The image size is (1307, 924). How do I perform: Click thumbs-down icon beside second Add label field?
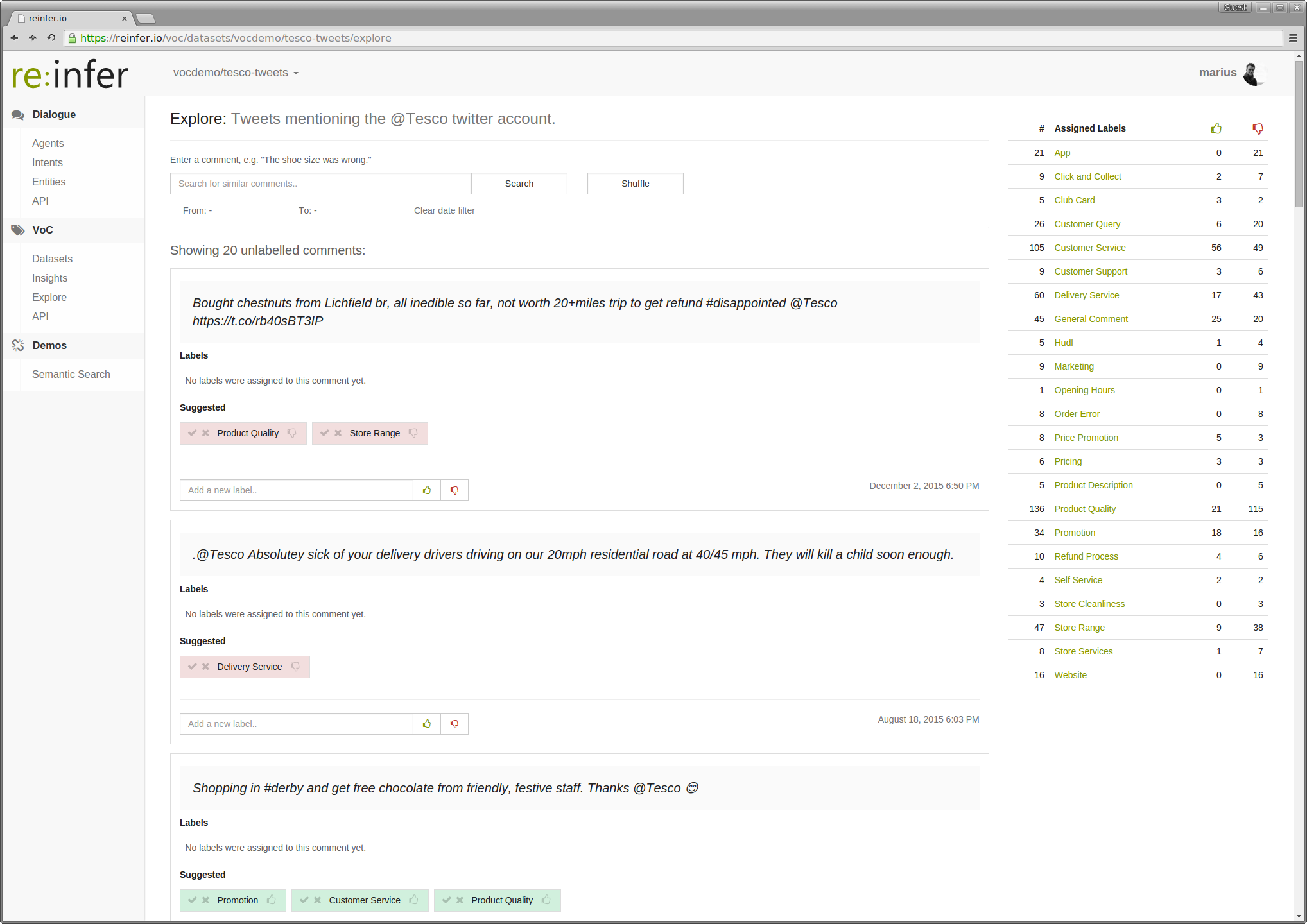pyautogui.click(x=454, y=724)
